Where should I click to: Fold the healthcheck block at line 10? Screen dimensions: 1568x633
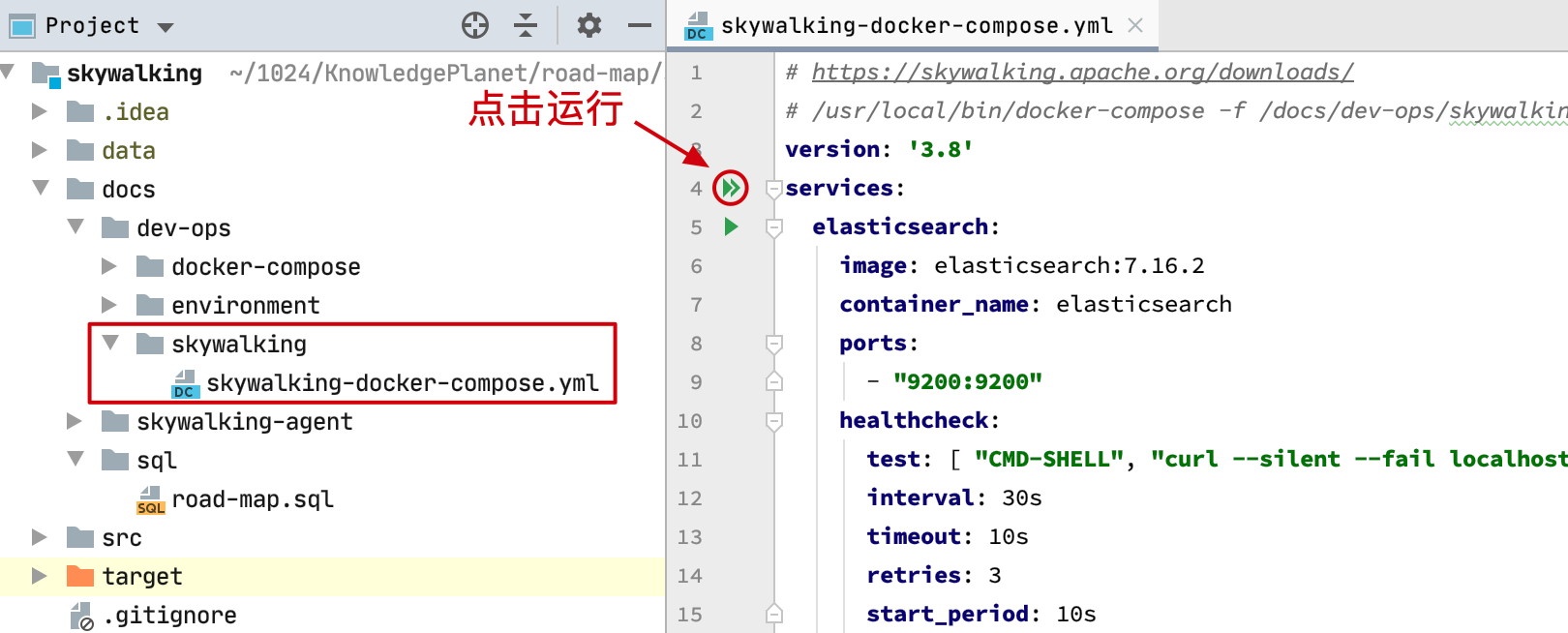coord(773,421)
